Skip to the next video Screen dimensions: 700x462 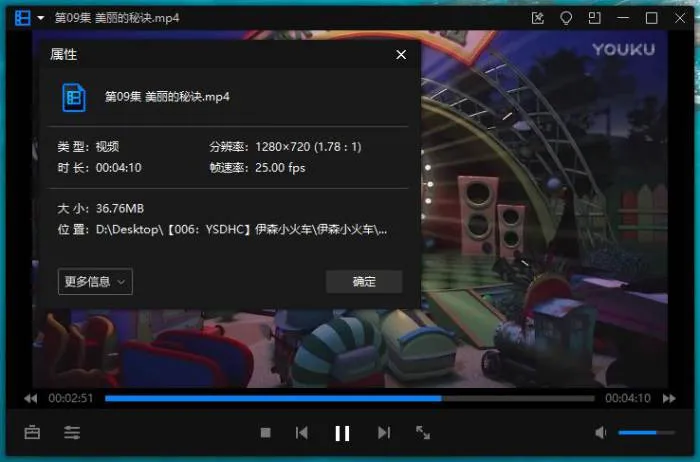[x=384, y=433]
